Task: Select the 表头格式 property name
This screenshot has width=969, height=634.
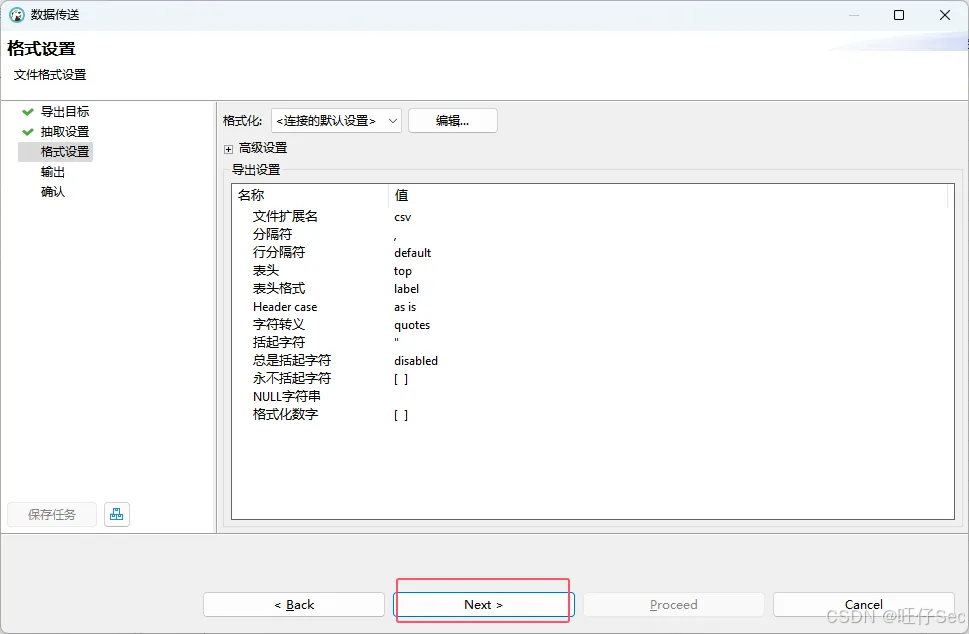Action: (279, 289)
